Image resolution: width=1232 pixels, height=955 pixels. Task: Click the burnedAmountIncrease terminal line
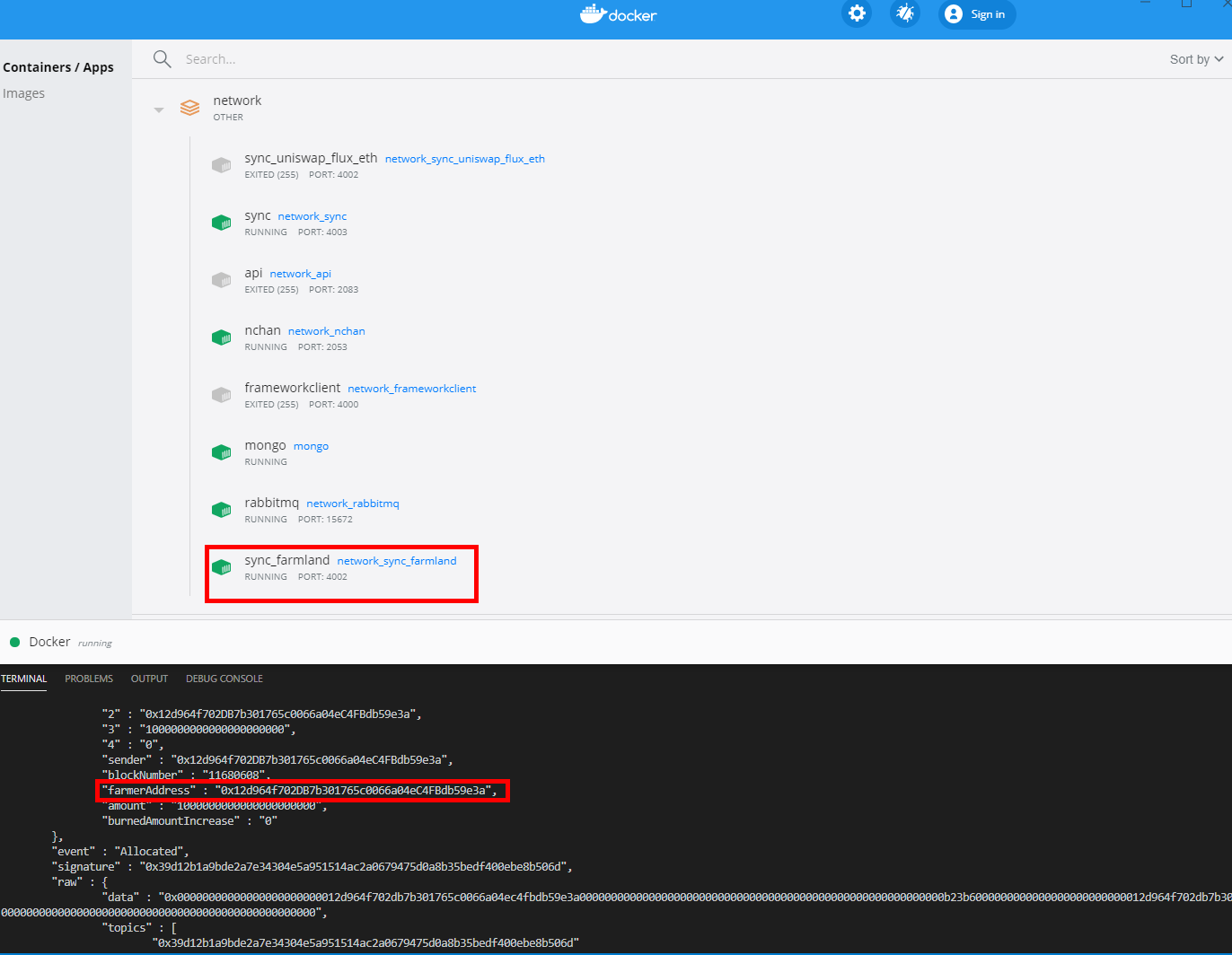(x=189, y=821)
